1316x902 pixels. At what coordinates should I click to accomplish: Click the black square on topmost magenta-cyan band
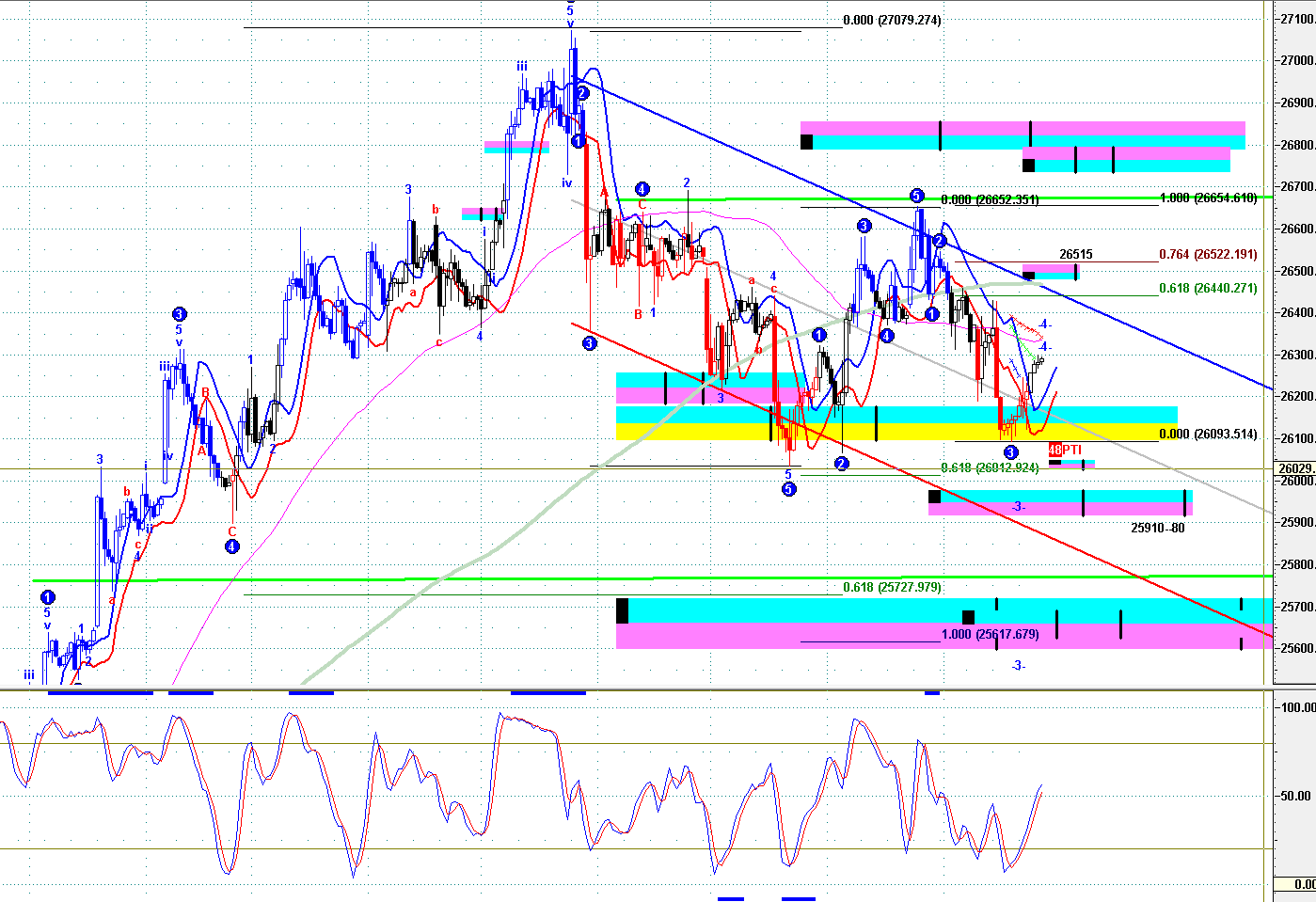click(806, 142)
